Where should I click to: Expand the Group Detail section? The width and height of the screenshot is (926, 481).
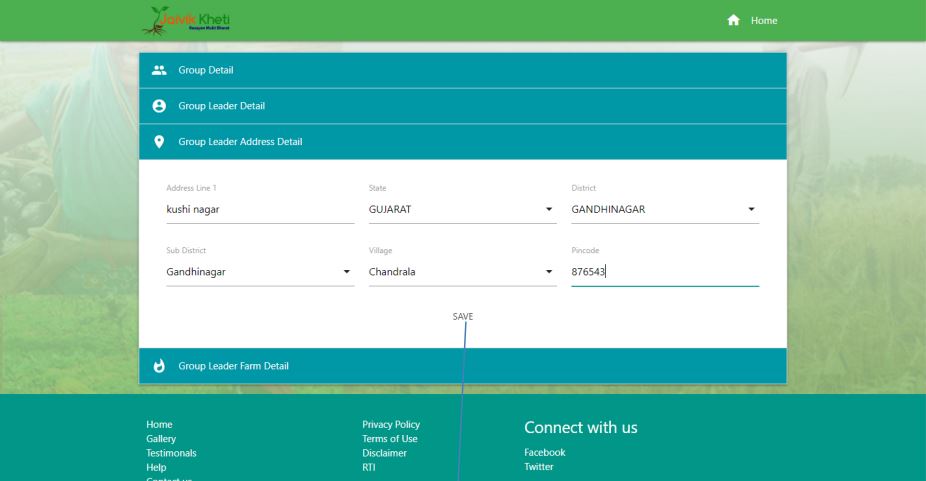tap(462, 70)
